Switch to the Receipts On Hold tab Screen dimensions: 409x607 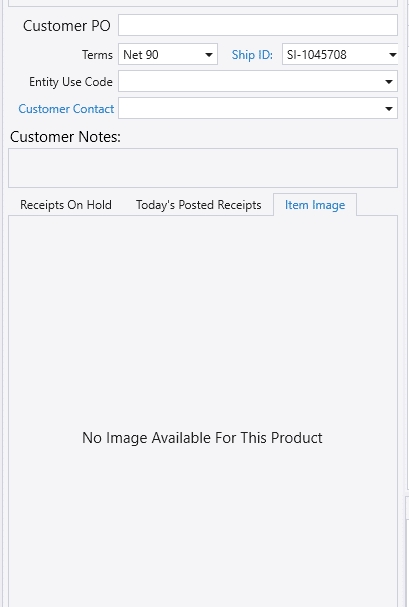[x=66, y=204]
